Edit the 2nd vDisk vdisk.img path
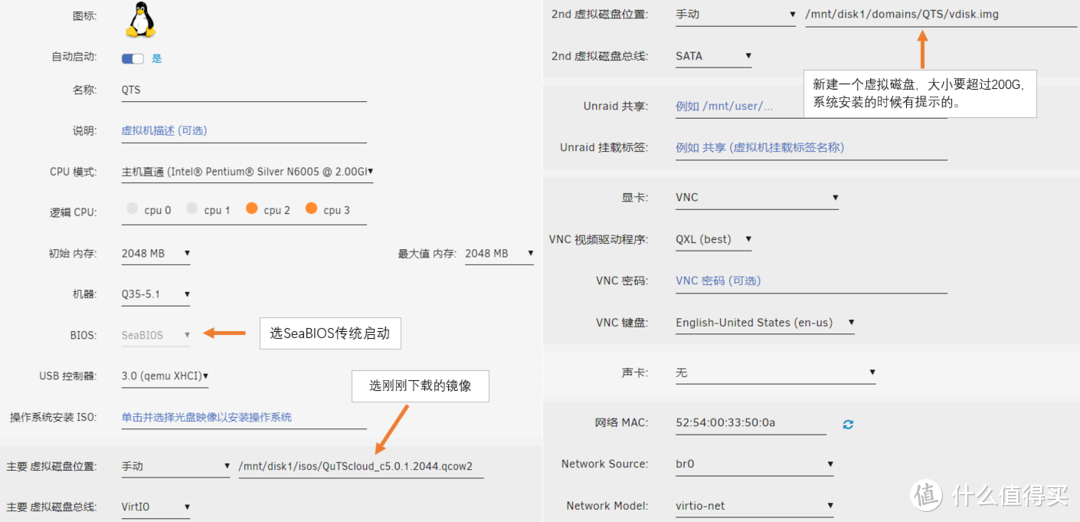The image size is (1080, 522). 941,14
